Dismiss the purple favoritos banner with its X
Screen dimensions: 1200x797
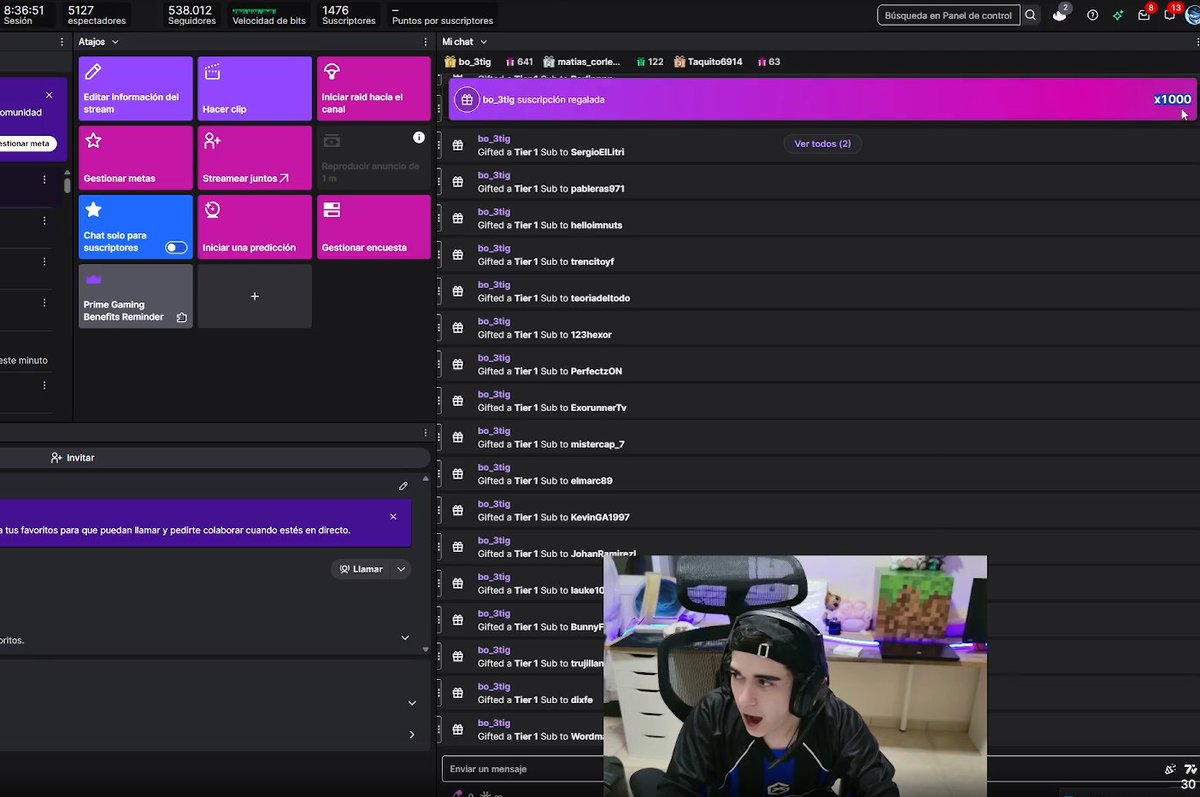point(393,517)
